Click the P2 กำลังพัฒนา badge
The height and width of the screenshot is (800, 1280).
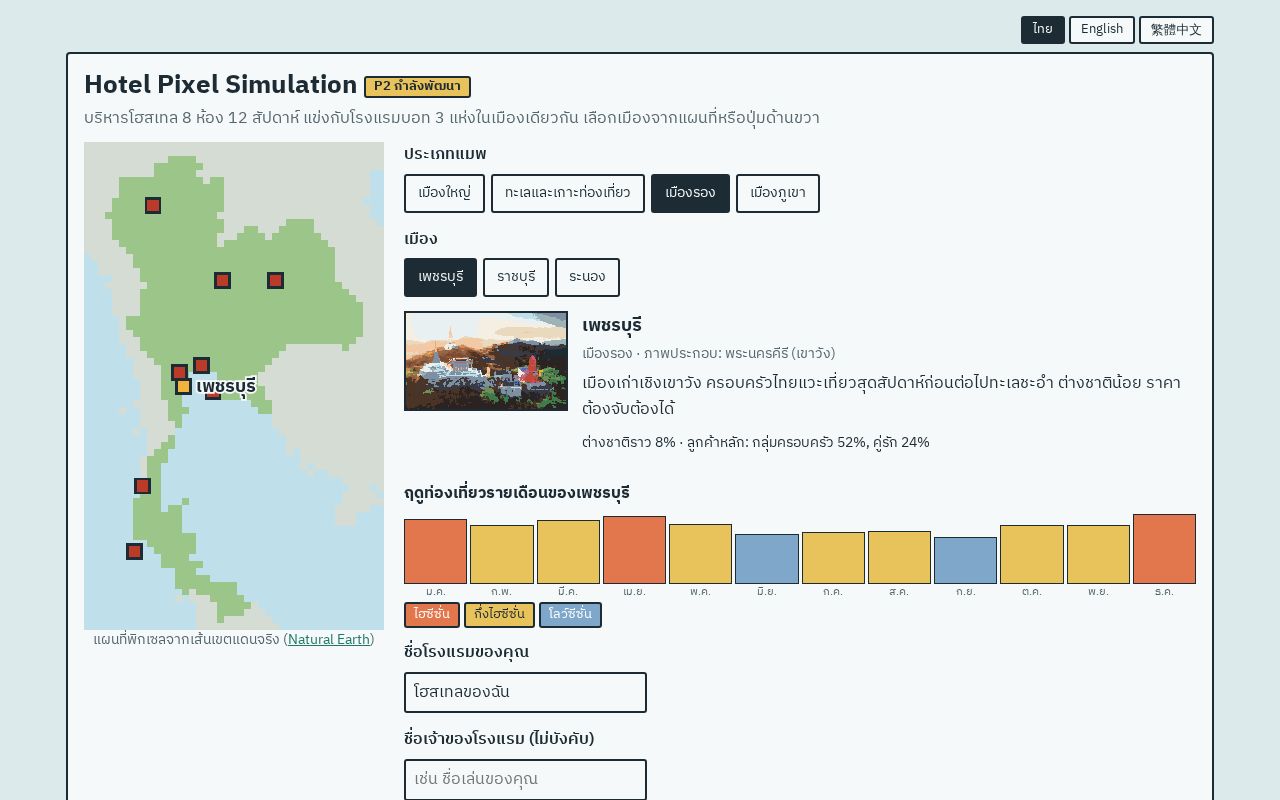pyautogui.click(x=417, y=87)
